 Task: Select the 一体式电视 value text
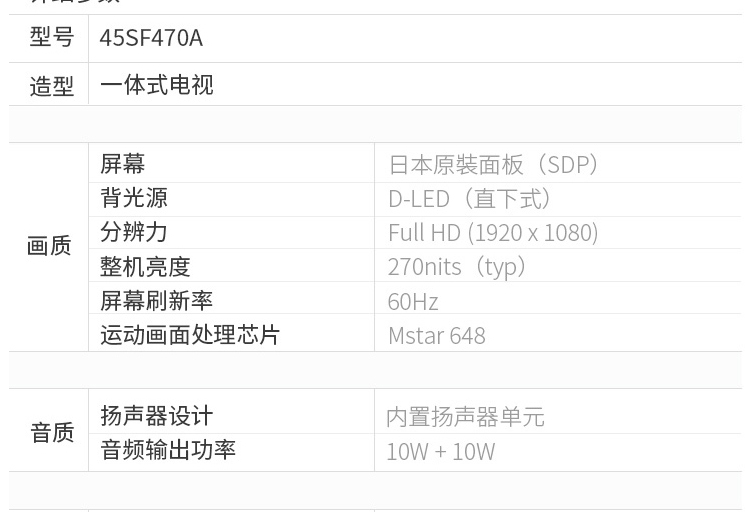[x=156, y=85]
